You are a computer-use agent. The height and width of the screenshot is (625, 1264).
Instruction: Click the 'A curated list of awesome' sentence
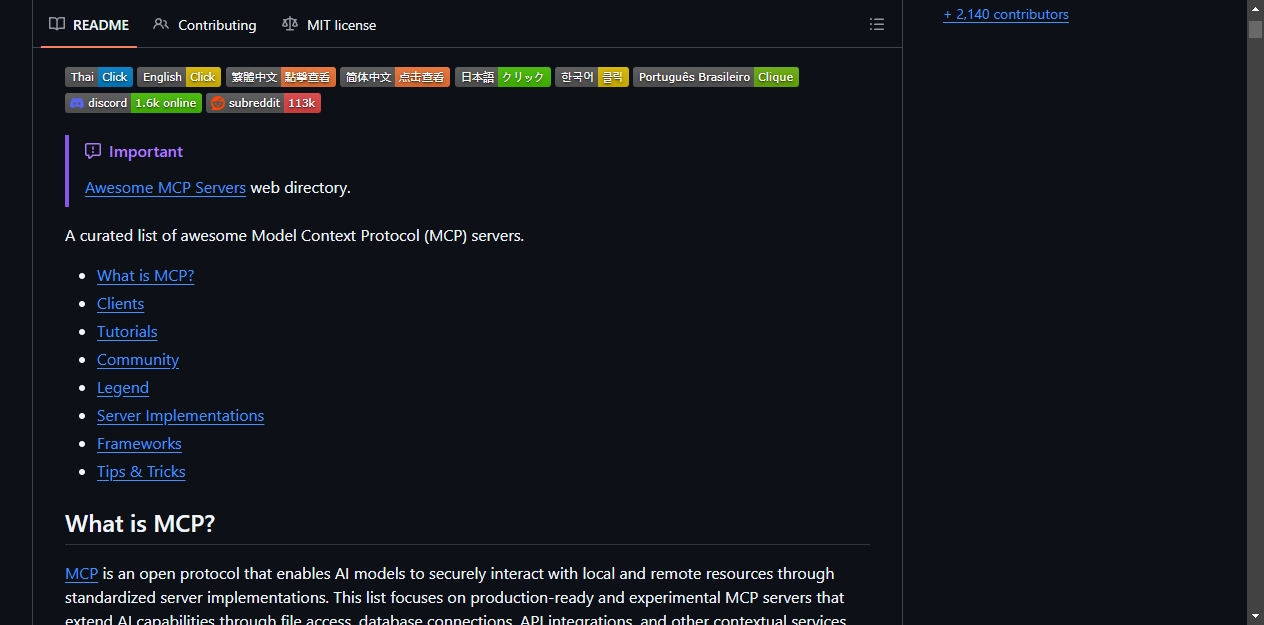click(294, 235)
